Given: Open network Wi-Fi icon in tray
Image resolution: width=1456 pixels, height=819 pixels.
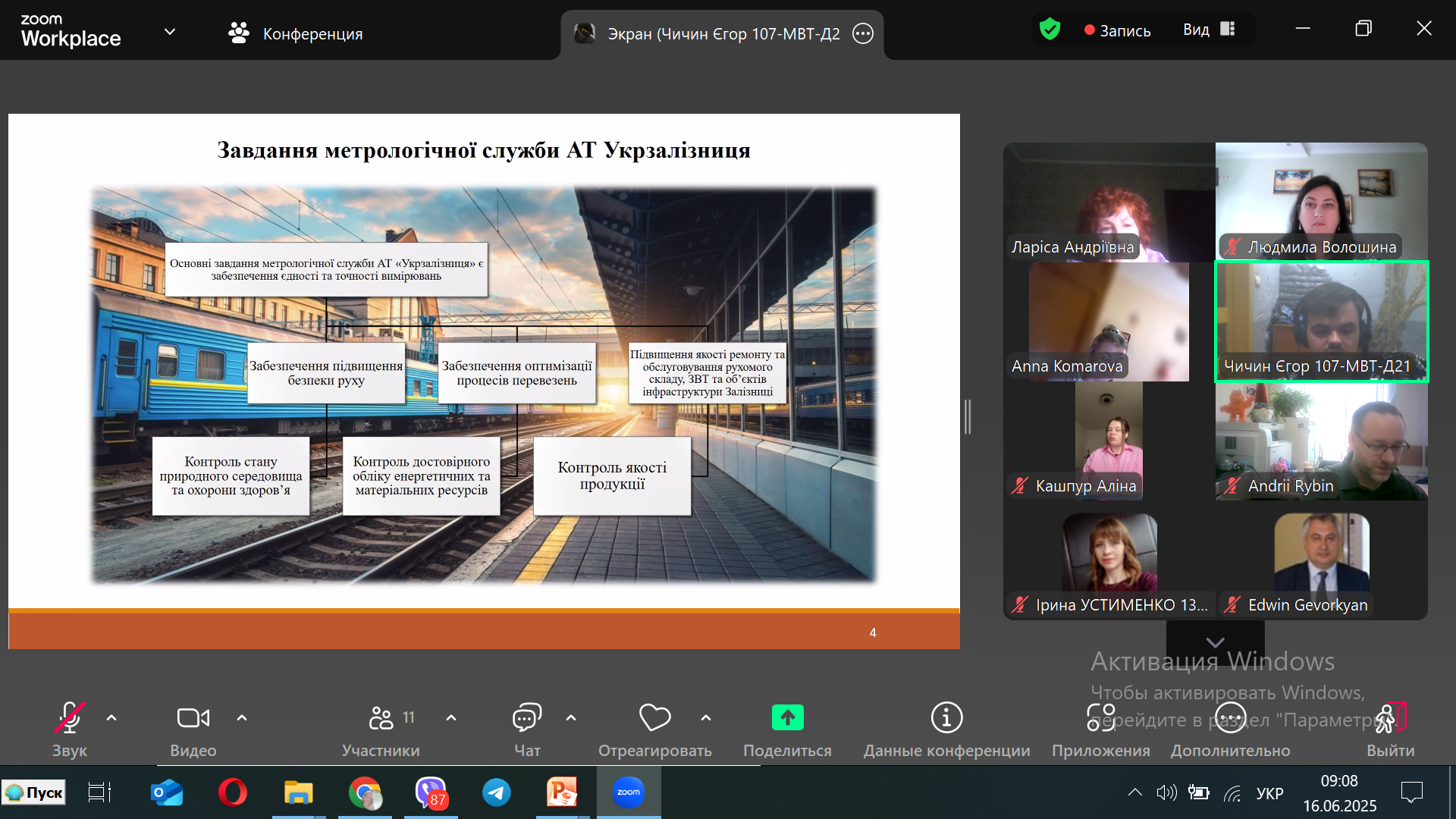Looking at the screenshot, I should (x=1232, y=793).
